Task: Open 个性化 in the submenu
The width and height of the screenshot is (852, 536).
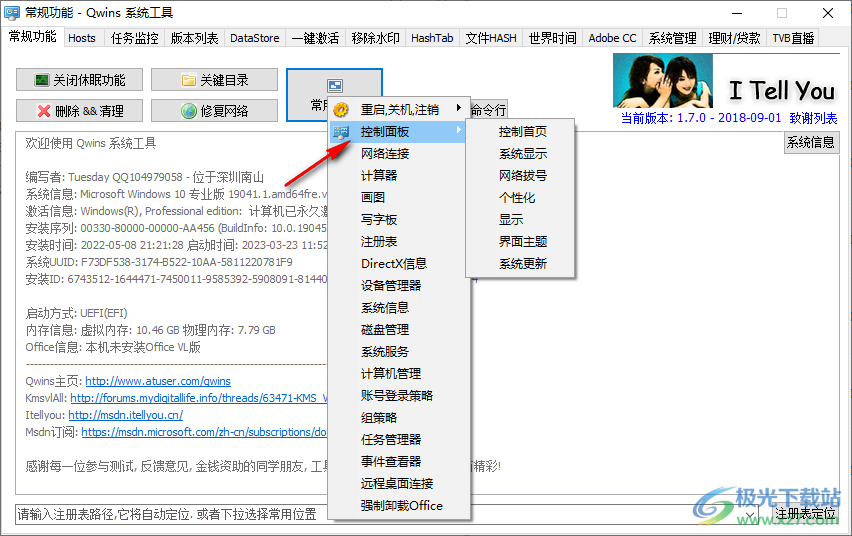Action: tap(520, 198)
